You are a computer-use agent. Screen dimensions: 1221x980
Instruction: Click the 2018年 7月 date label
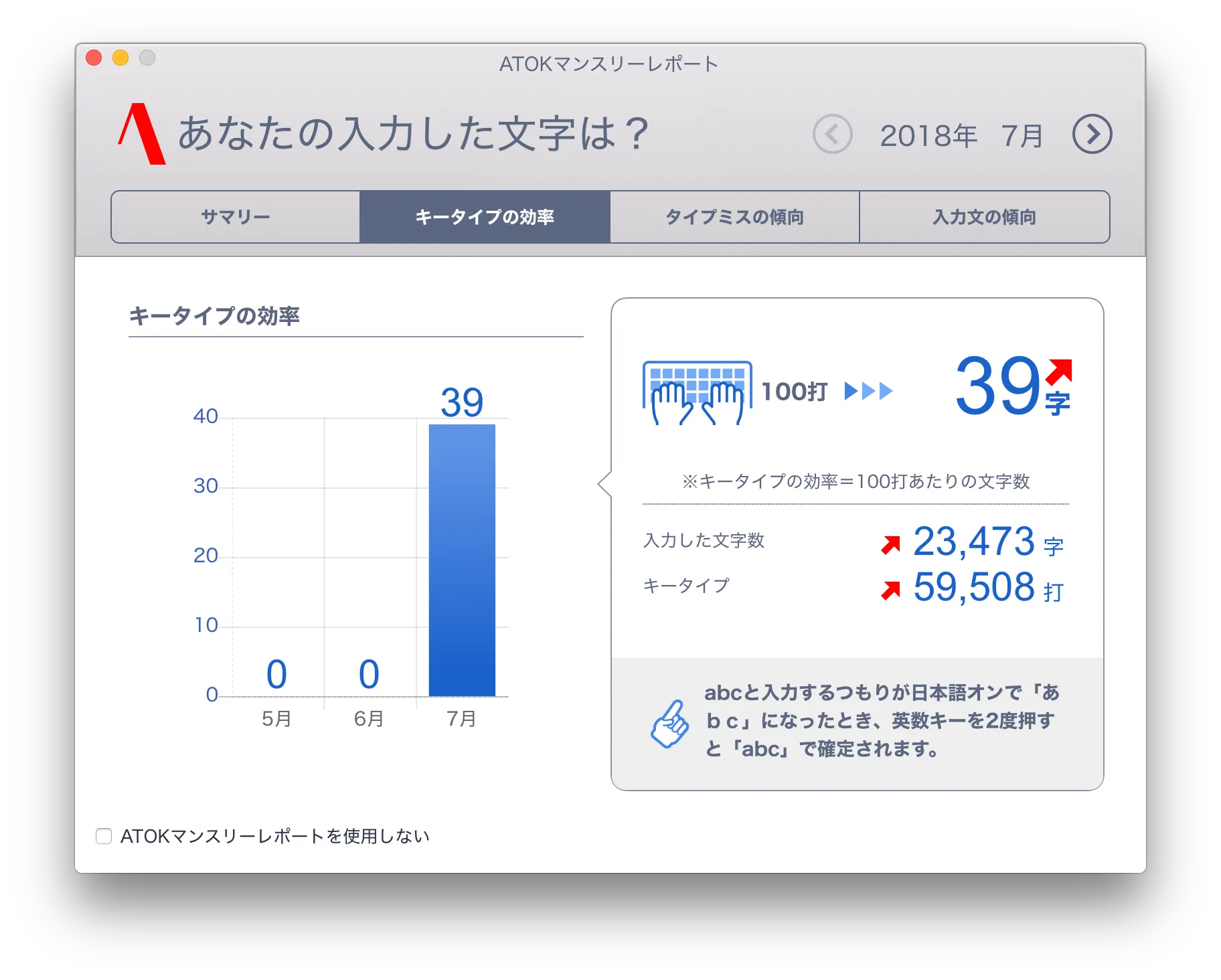(x=961, y=136)
